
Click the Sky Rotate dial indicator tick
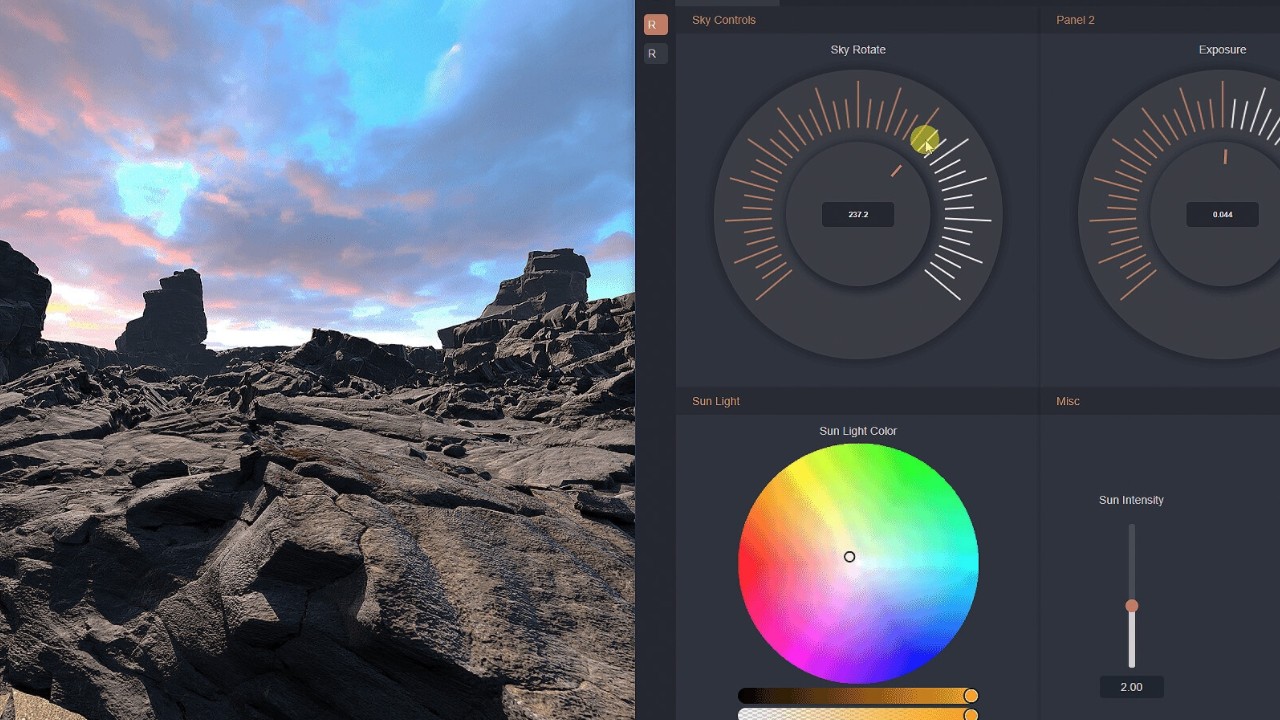pyautogui.click(x=896, y=171)
